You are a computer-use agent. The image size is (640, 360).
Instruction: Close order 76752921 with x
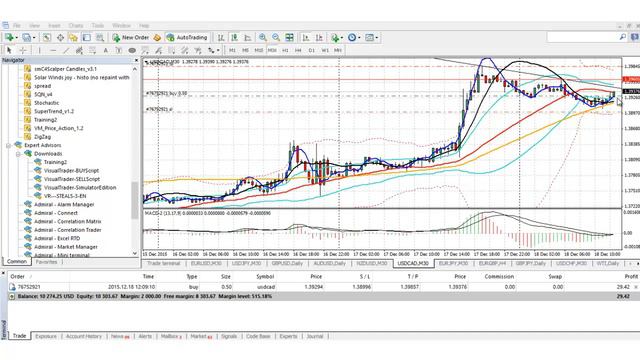pyautogui.click(x=636, y=287)
